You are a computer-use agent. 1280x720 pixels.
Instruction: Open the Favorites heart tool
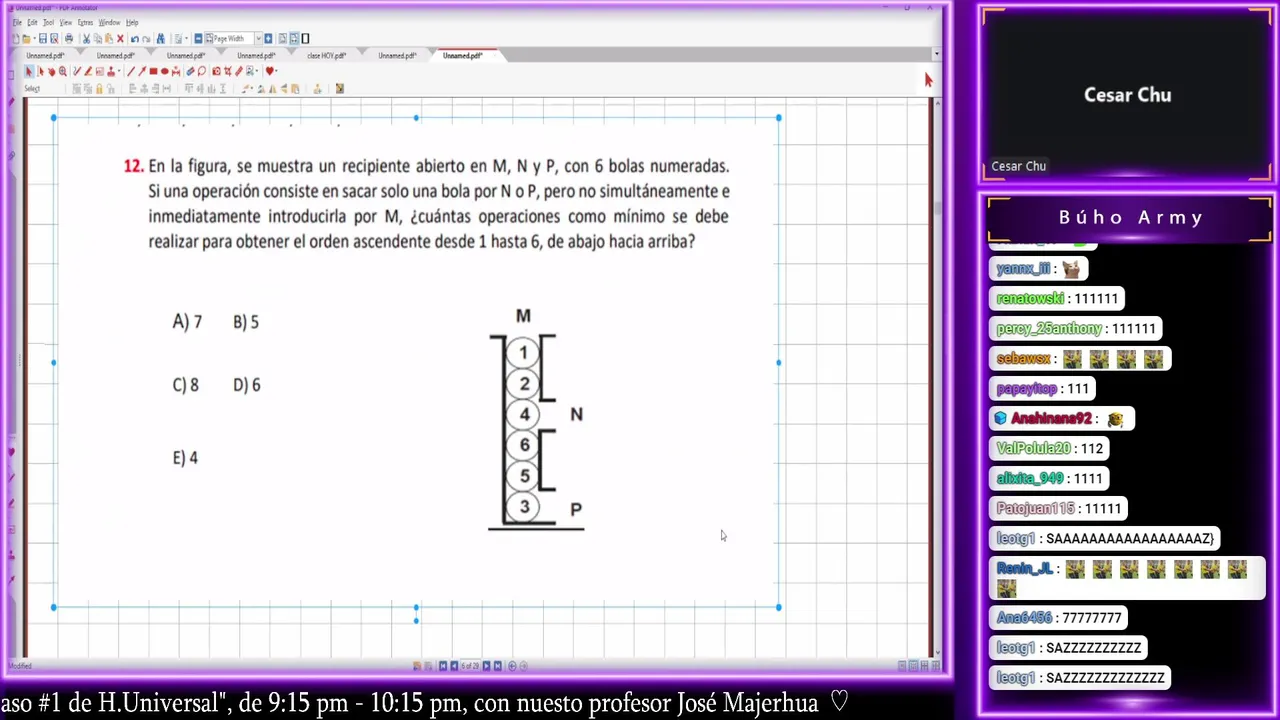pos(269,71)
